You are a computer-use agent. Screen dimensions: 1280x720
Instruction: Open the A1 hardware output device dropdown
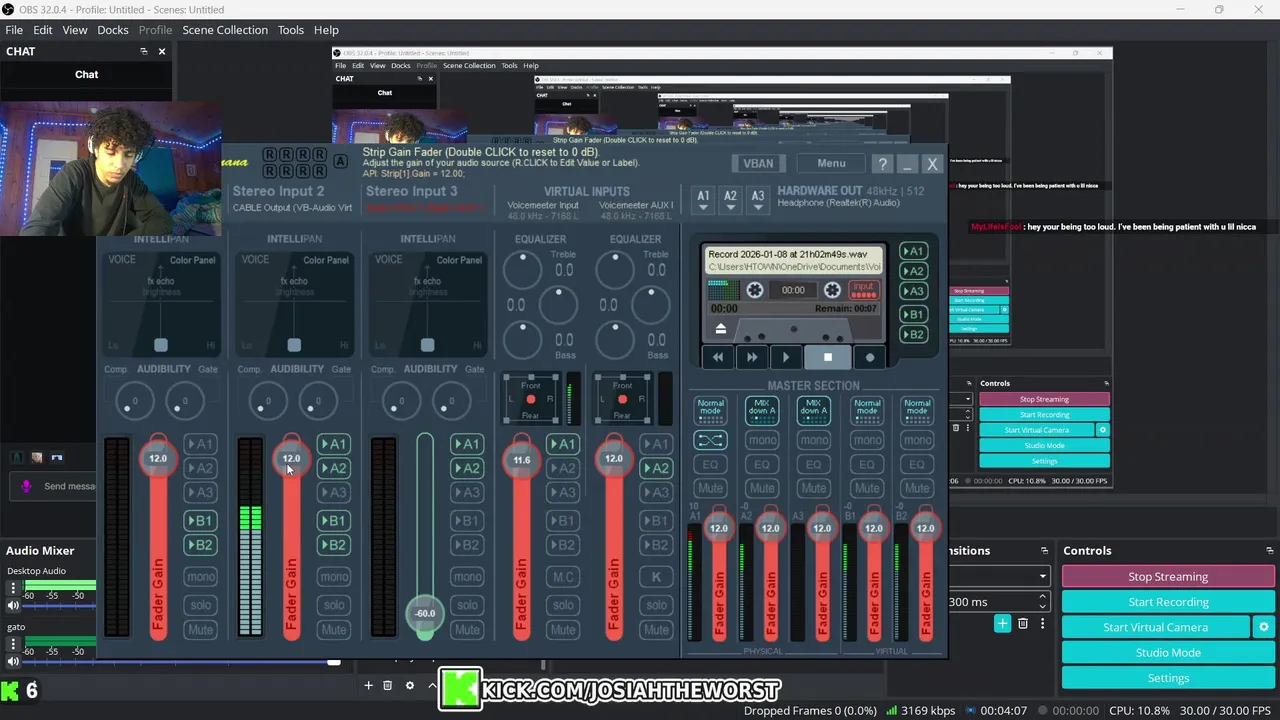coord(703,200)
